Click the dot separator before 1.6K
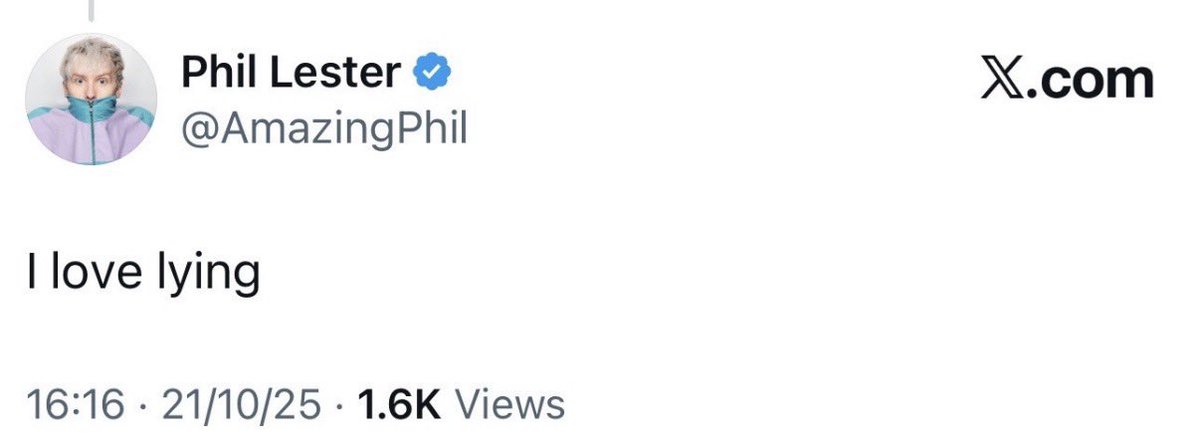This screenshot has height=445, width=1200. 339,405
